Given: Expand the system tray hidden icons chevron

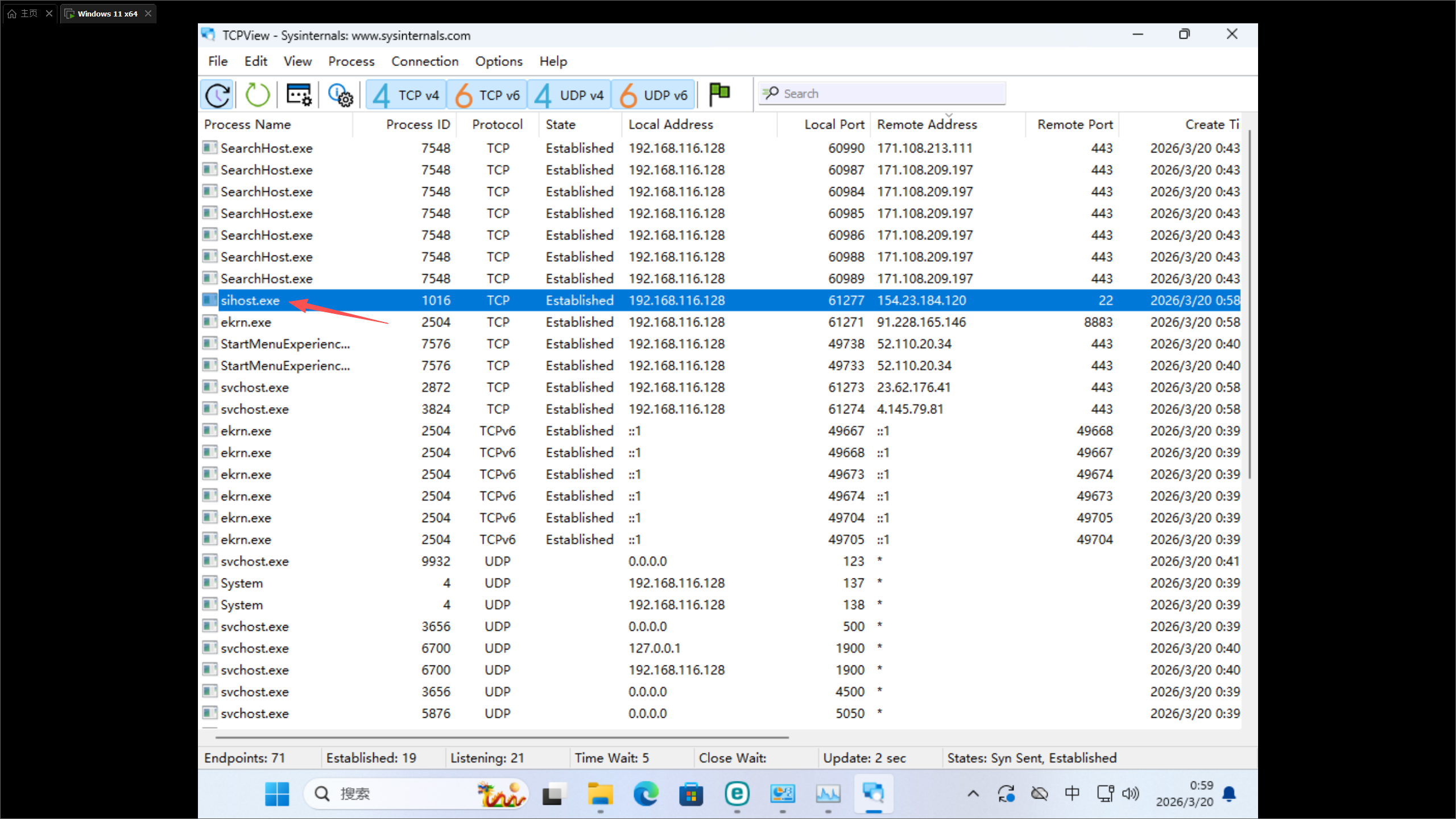Looking at the screenshot, I should click(x=973, y=793).
